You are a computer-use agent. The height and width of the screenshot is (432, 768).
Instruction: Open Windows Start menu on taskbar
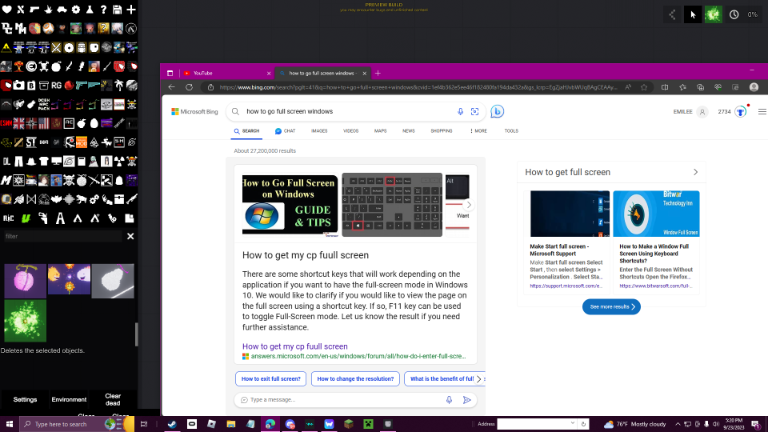tap(9, 424)
